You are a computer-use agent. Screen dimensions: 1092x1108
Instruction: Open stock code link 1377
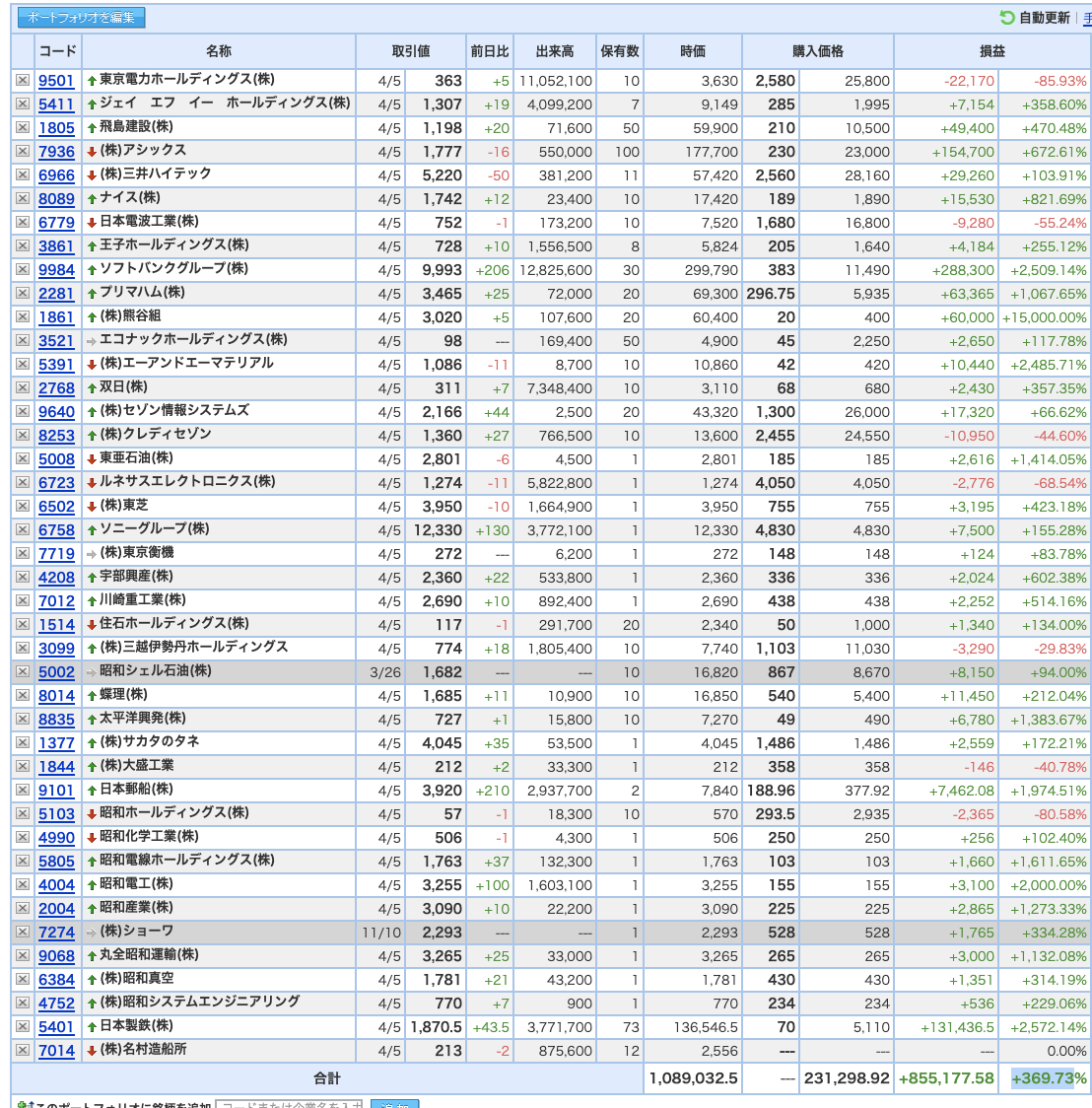(56, 742)
